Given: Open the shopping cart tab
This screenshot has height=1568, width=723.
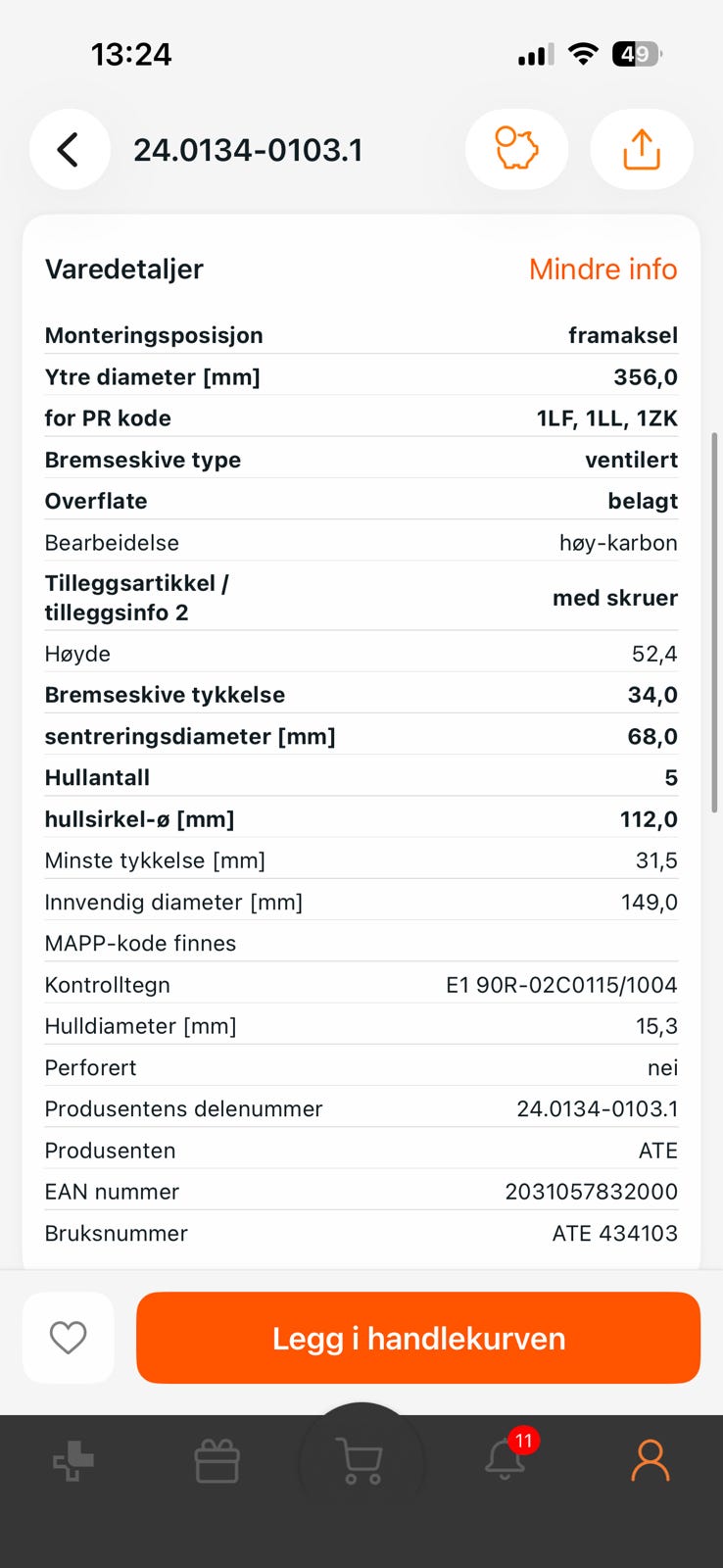Looking at the screenshot, I should [361, 1461].
